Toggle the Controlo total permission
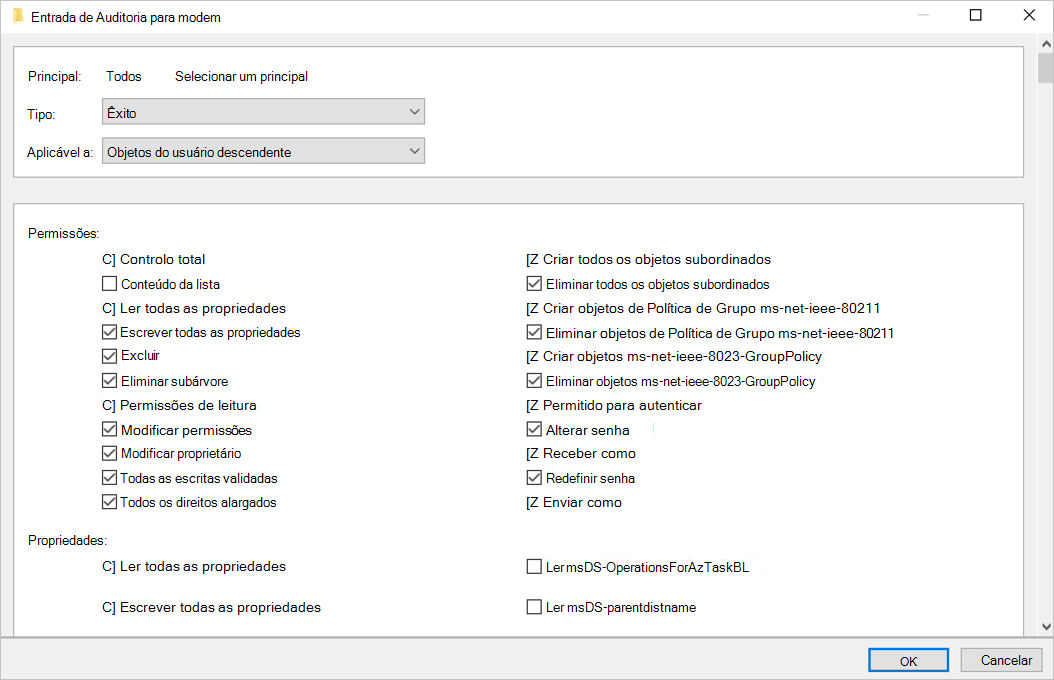The width and height of the screenshot is (1054, 680). [x=109, y=259]
